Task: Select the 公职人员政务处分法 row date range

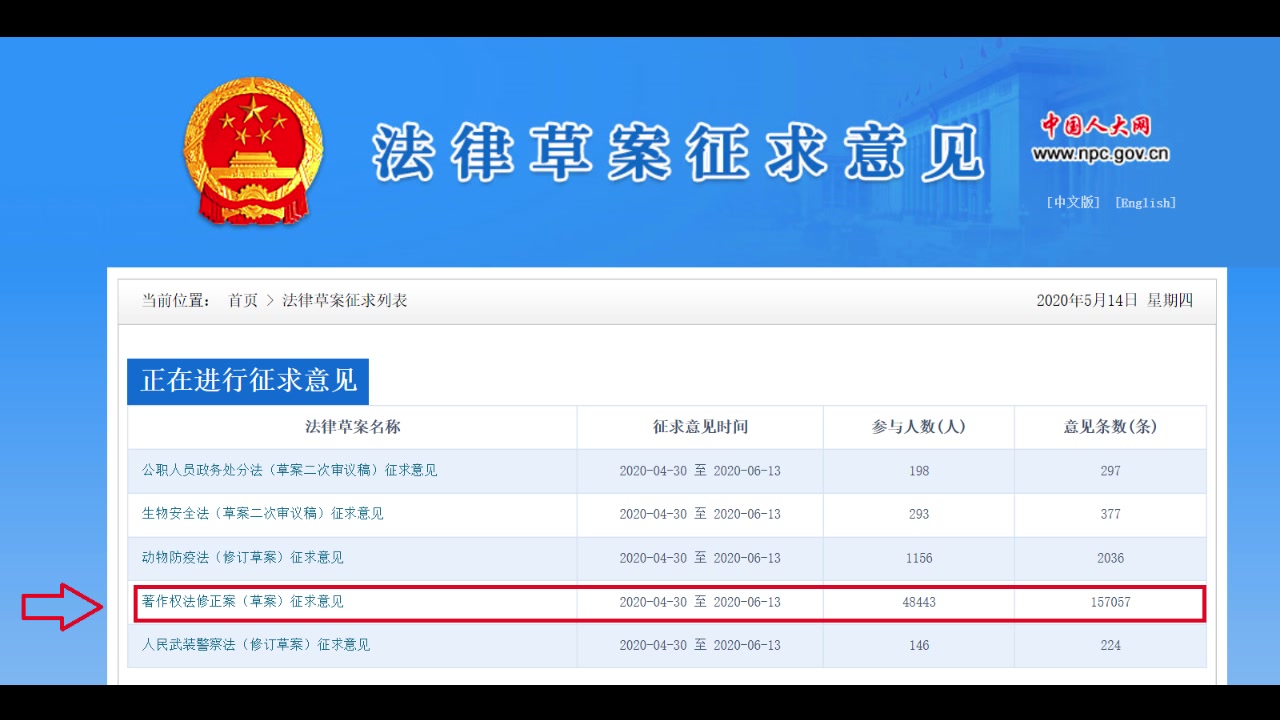Action: click(700, 470)
